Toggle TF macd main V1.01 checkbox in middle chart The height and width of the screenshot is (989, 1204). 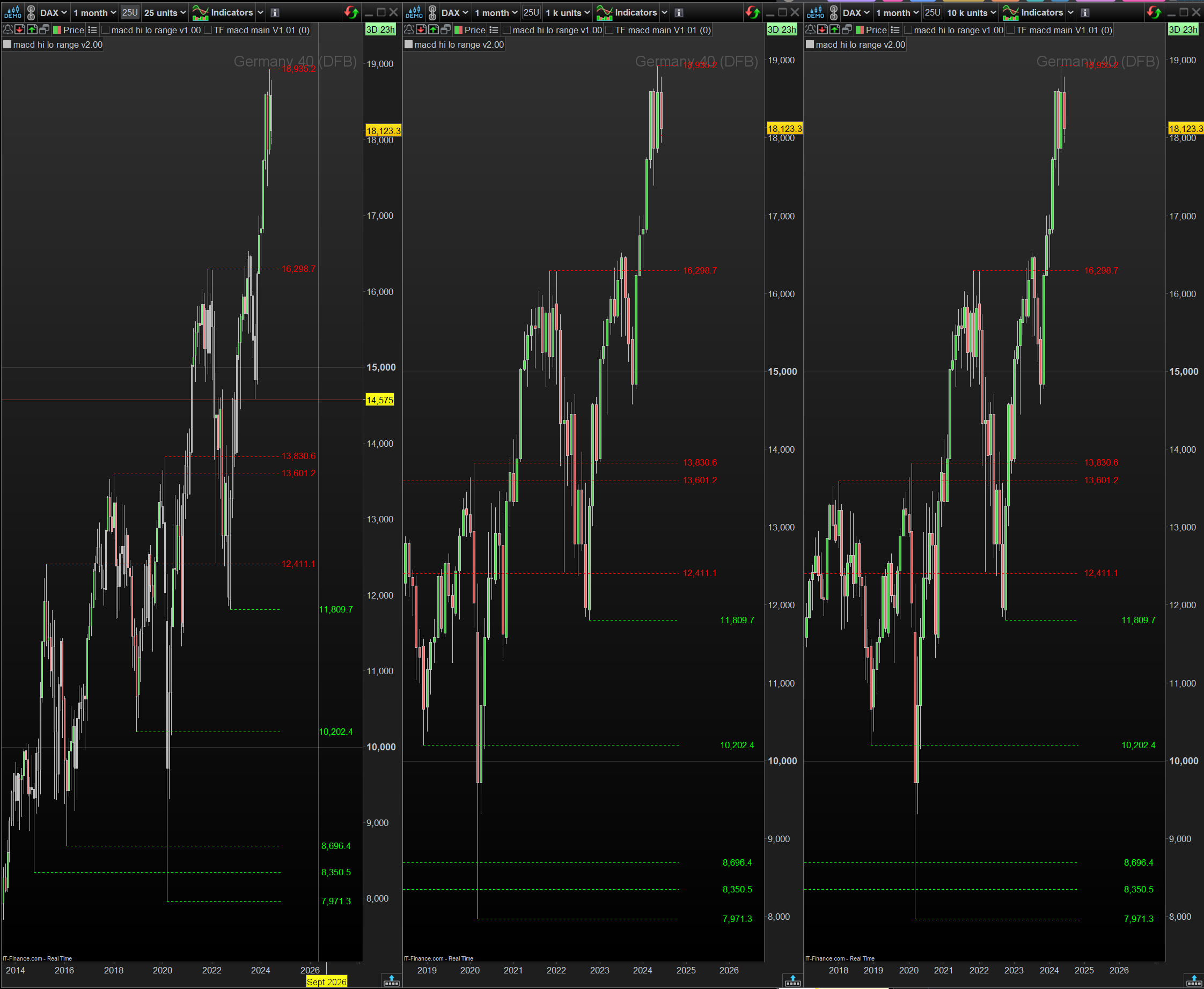tap(609, 30)
